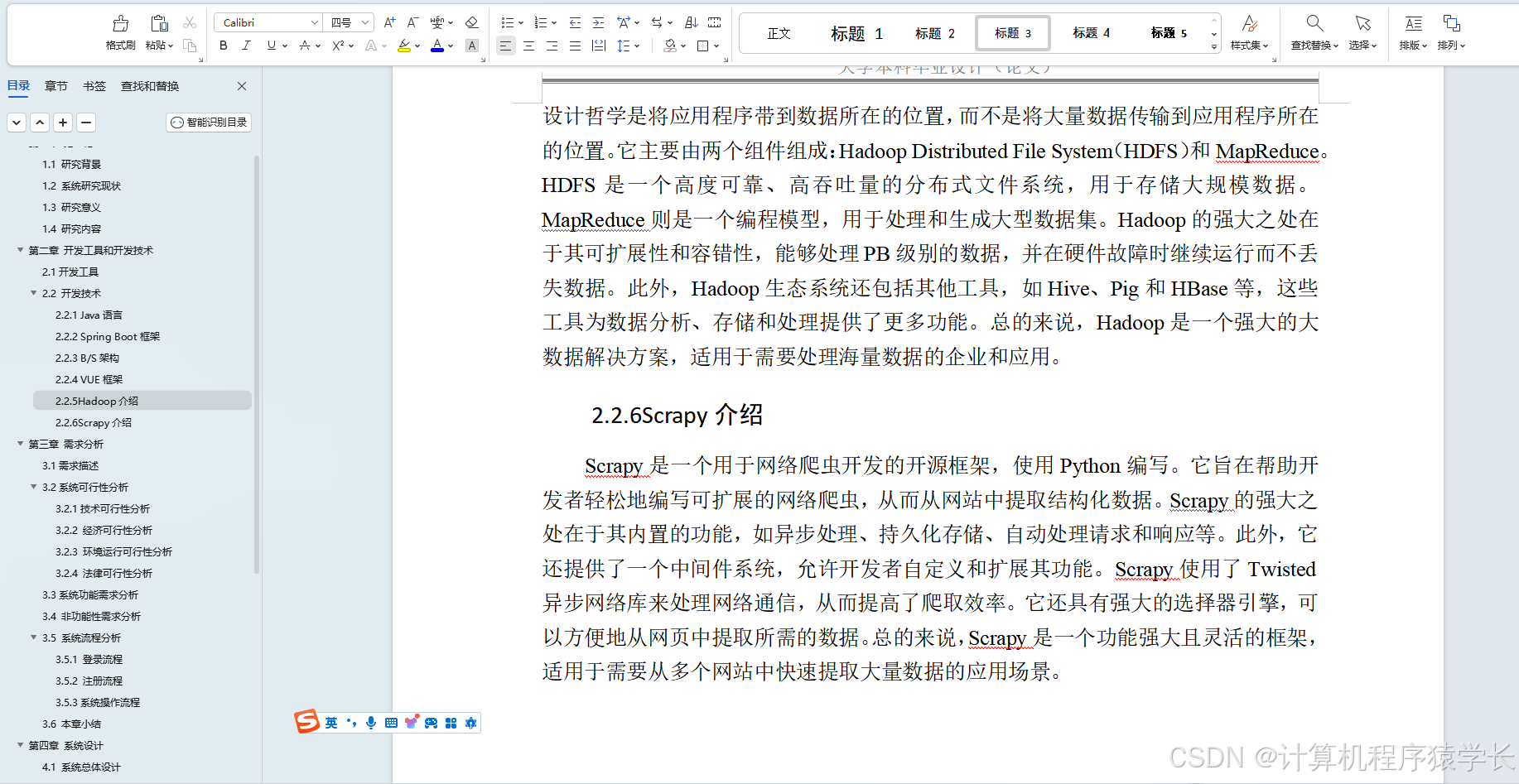1519x784 pixels.
Task: Click the 智能识别目录 button
Action: 209,123
